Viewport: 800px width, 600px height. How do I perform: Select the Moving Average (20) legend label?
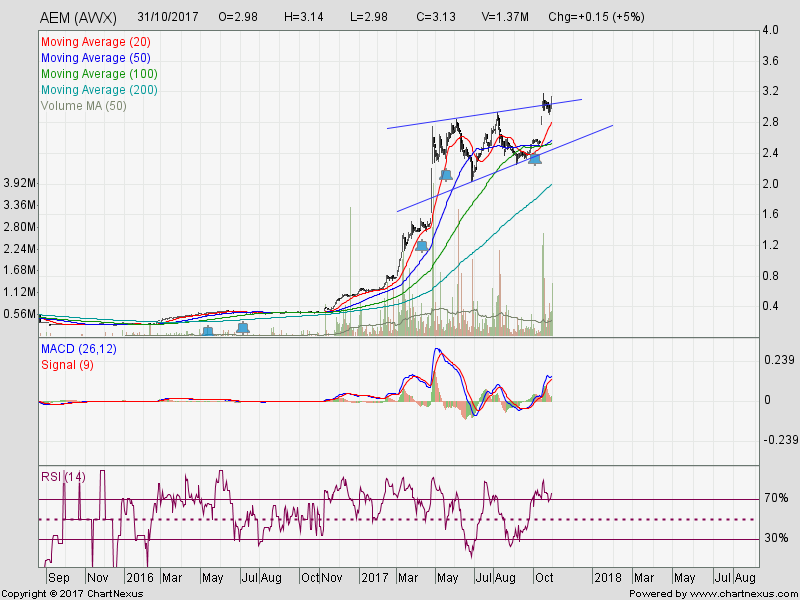point(98,42)
